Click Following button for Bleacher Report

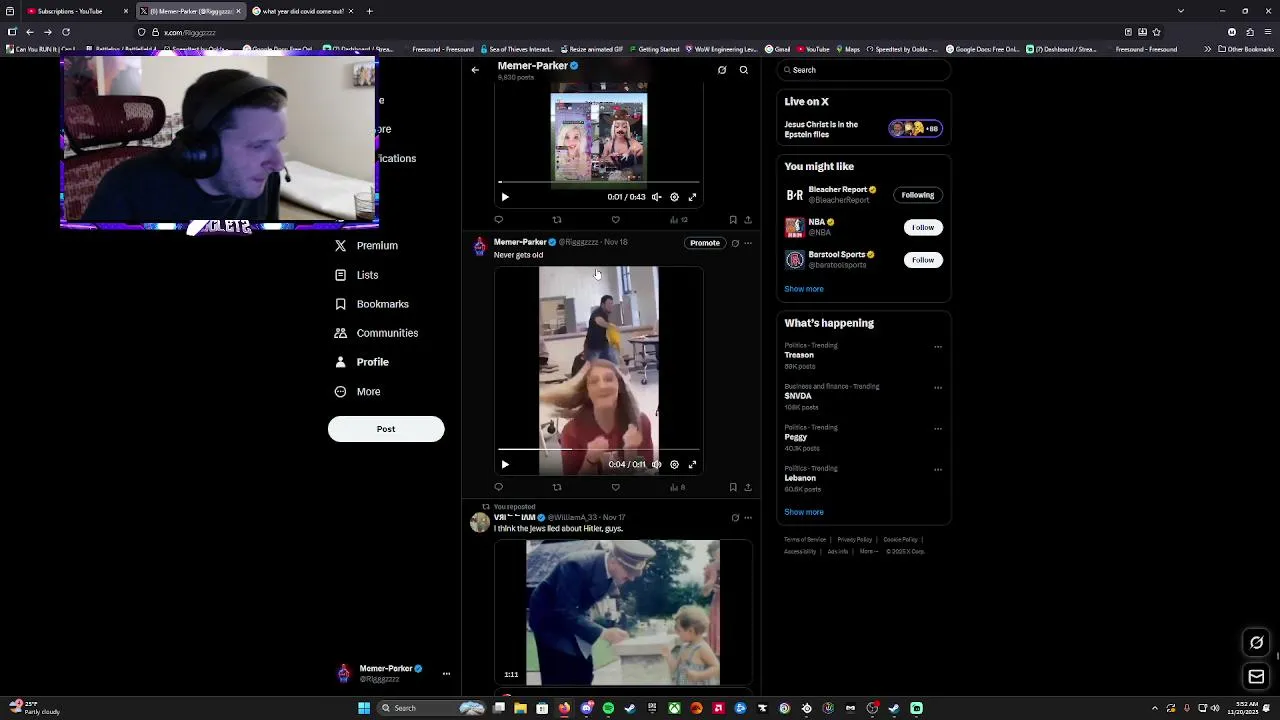(x=917, y=195)
